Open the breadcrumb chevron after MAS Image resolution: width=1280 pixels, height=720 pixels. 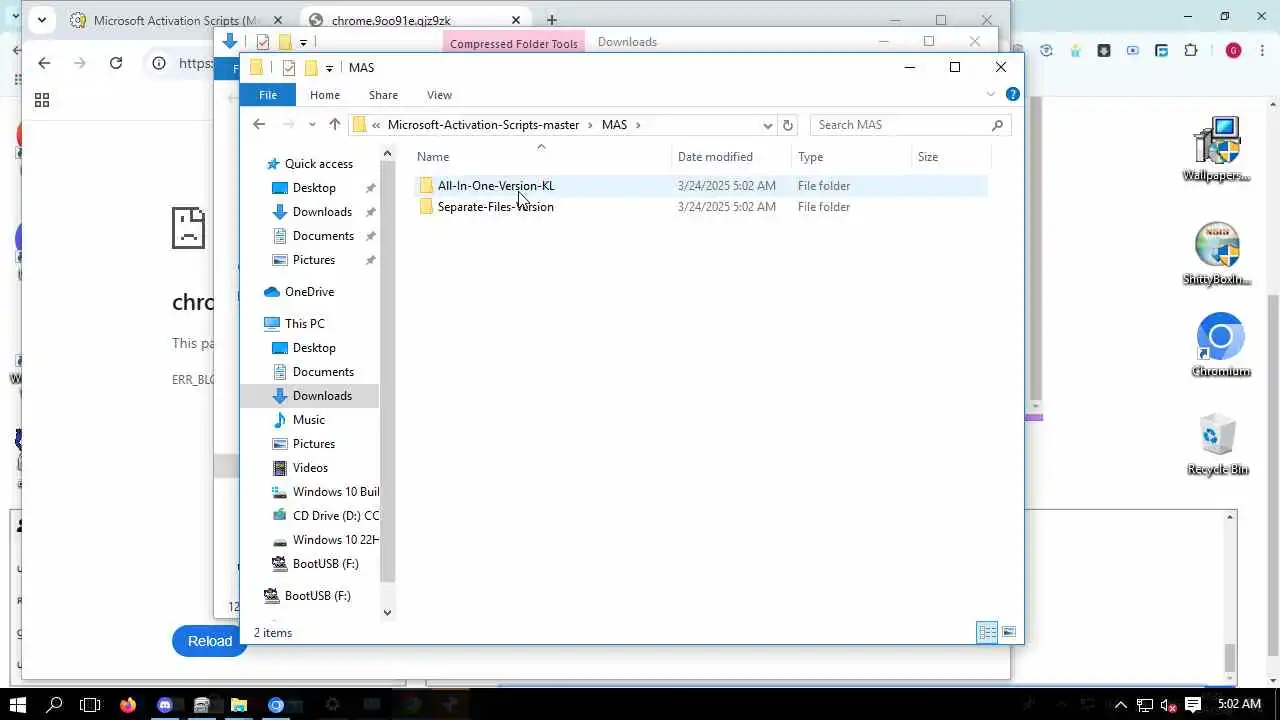coord(638,125)
